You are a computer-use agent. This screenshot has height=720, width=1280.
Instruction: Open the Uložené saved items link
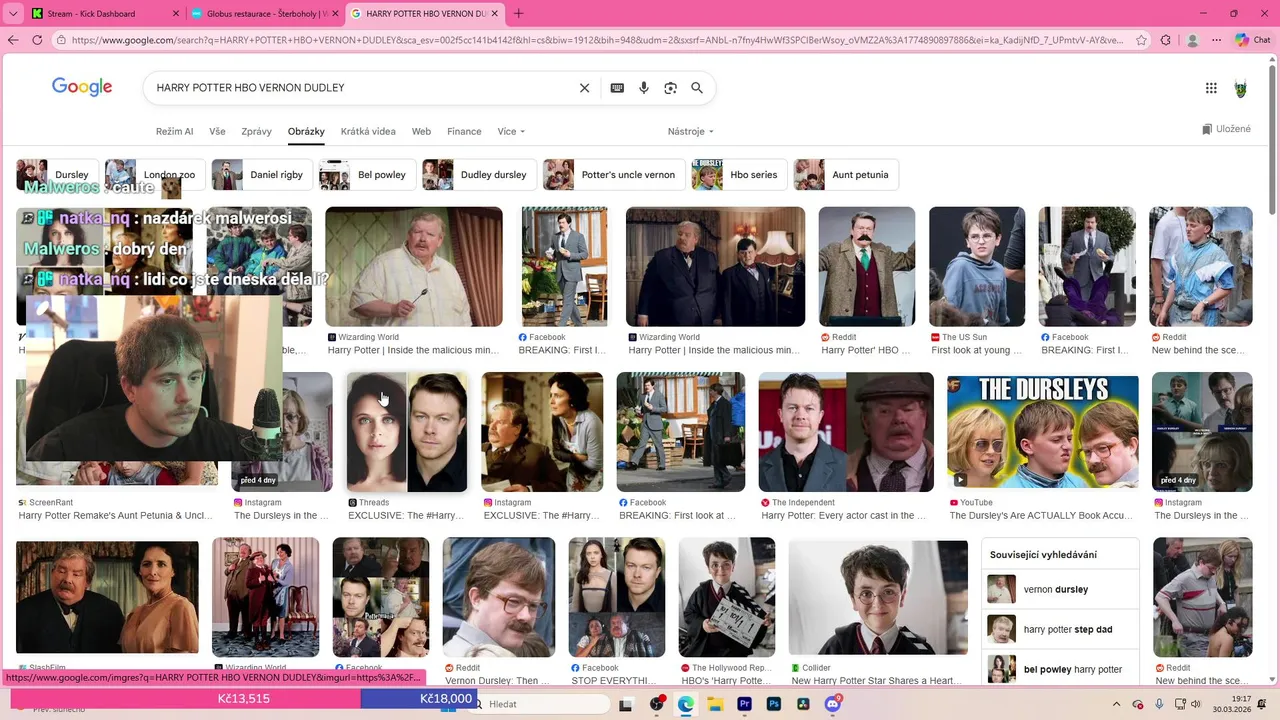[x=1226, y=129]
